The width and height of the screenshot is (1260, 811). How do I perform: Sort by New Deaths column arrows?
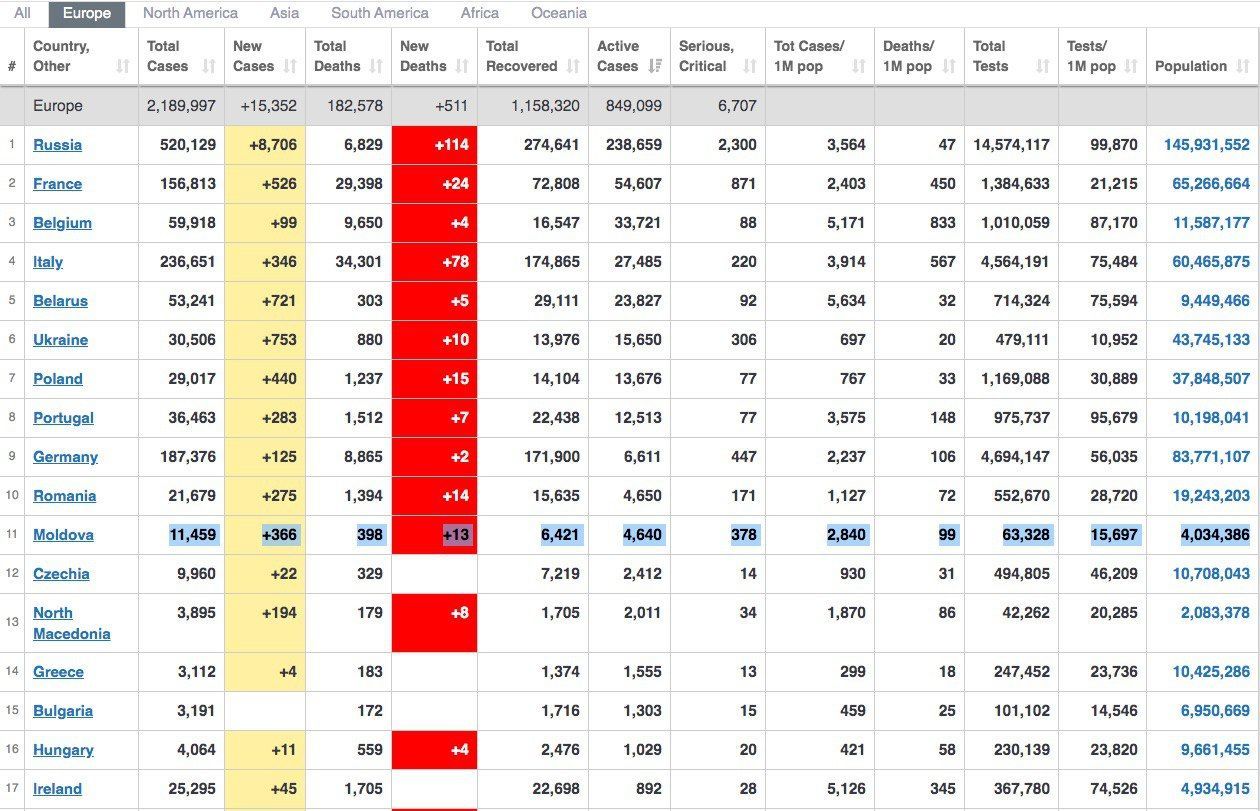pyautogui.click(x=462, y=67)
